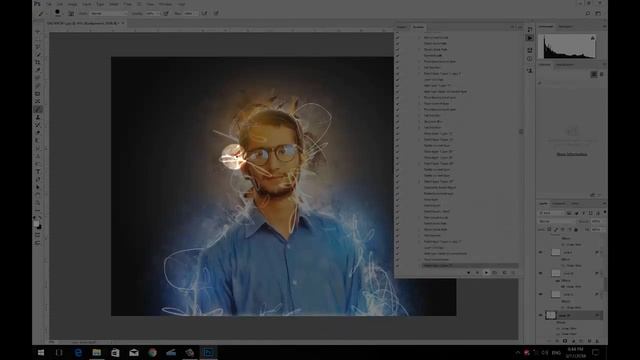
Task: Click the selected layer's thumbnail
Action: click(x=551, y=315)
